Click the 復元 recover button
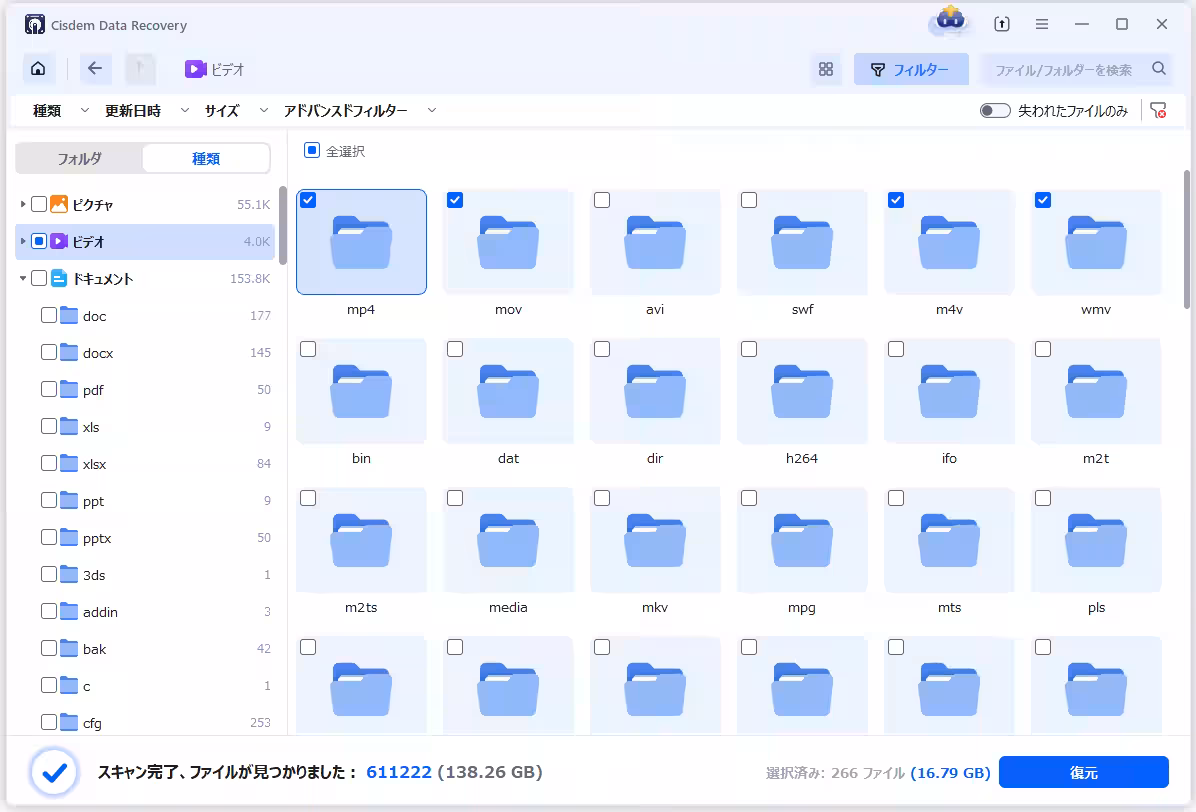Screen dimensions: 1196x812 1083,772
